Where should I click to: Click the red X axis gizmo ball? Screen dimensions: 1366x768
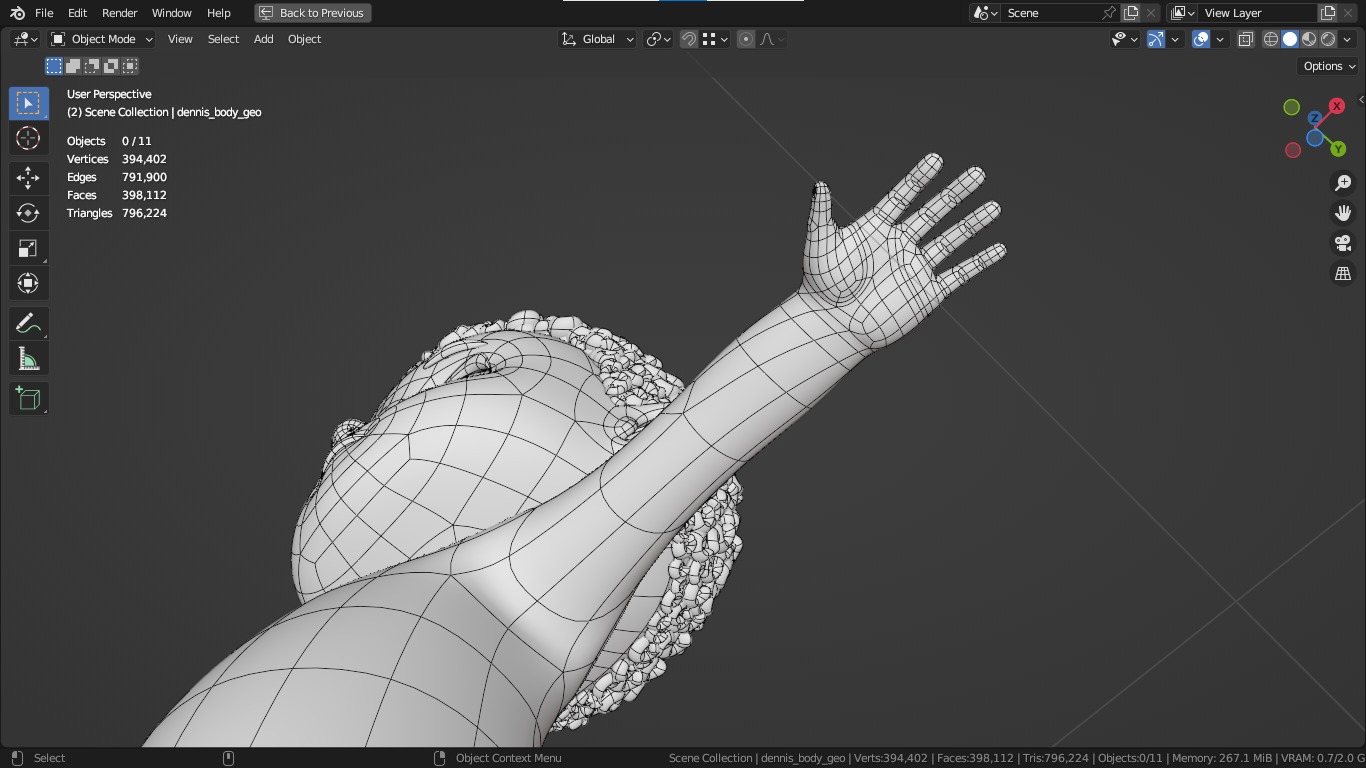pyautogui.click(x=1336, y=106)
